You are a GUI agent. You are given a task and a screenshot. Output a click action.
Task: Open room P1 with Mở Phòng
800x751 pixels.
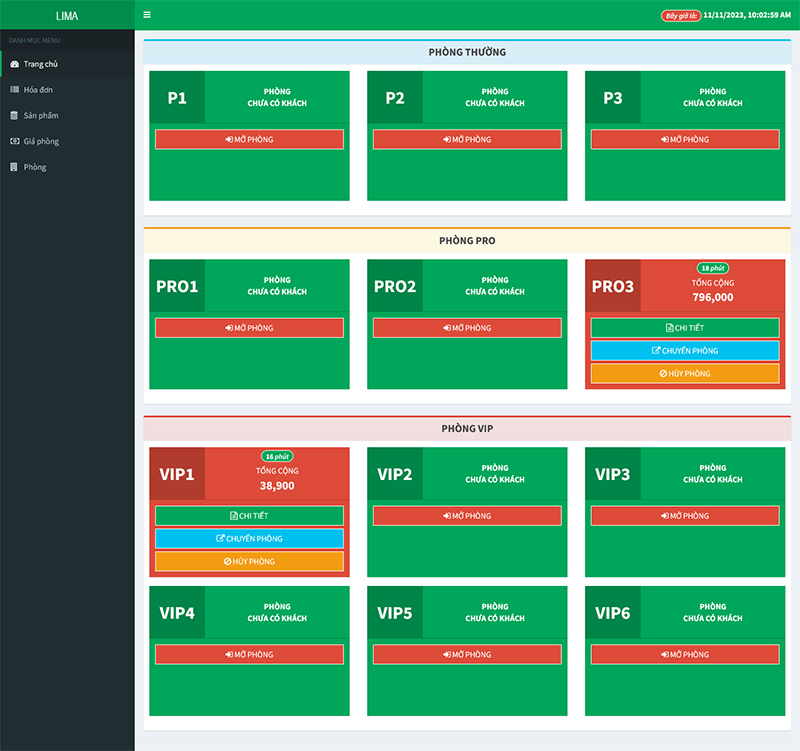coord(249,139)
